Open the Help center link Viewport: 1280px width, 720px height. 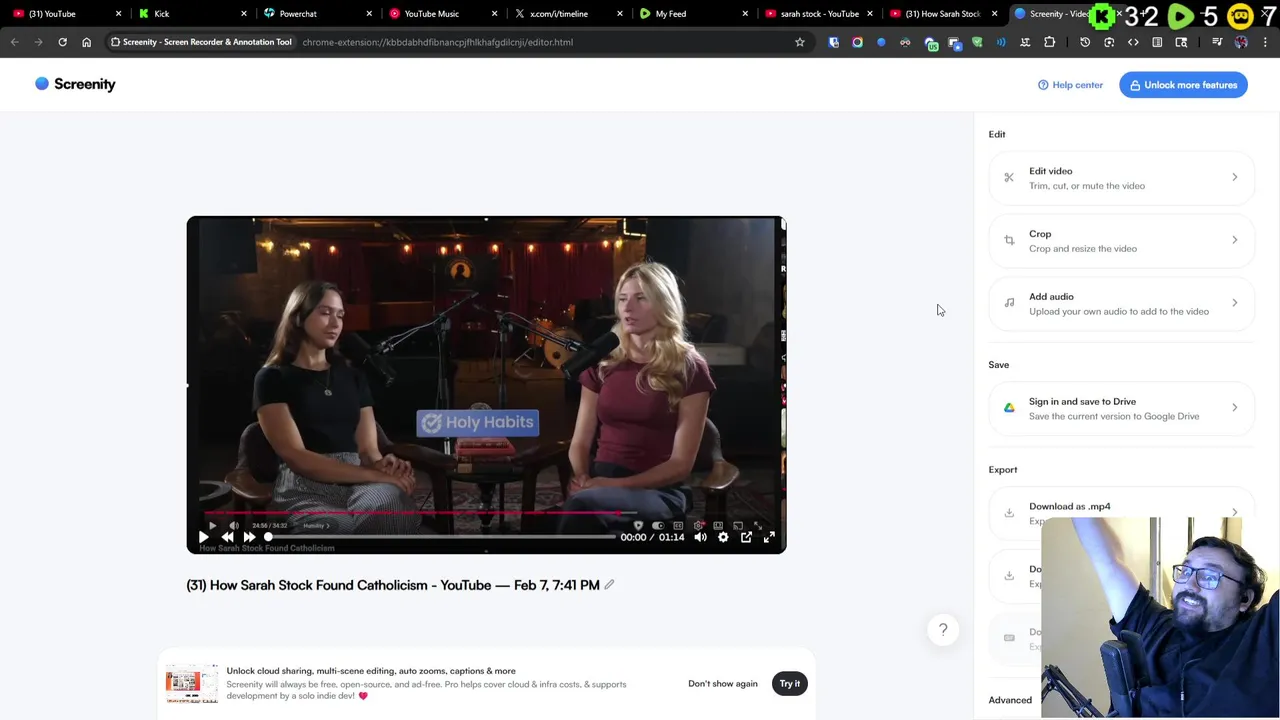point(1070,85)
